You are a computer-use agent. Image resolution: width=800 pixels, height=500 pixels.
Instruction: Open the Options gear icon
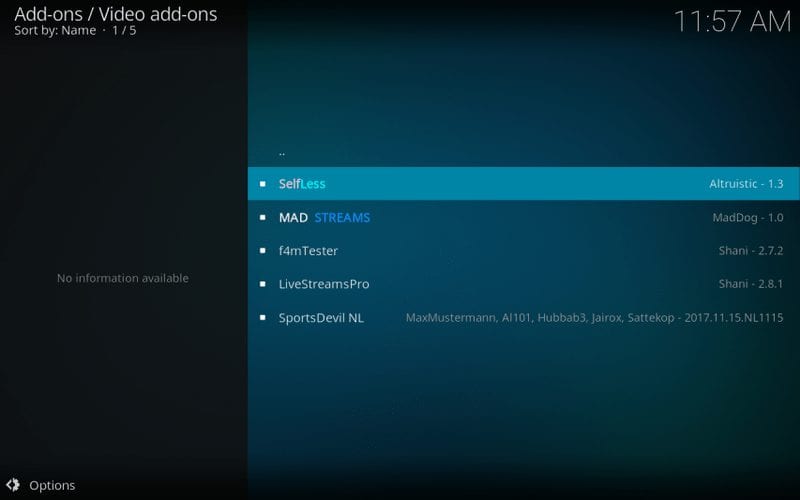pyautogui.click(x=13, y=485)
